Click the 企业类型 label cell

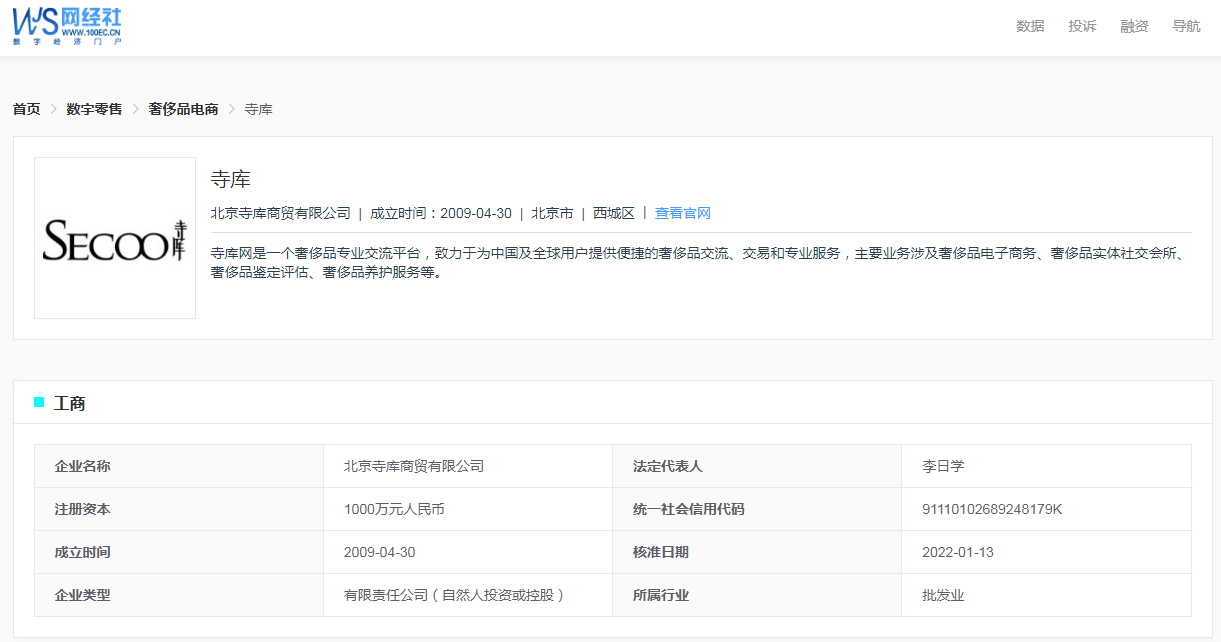click(179, 595)
